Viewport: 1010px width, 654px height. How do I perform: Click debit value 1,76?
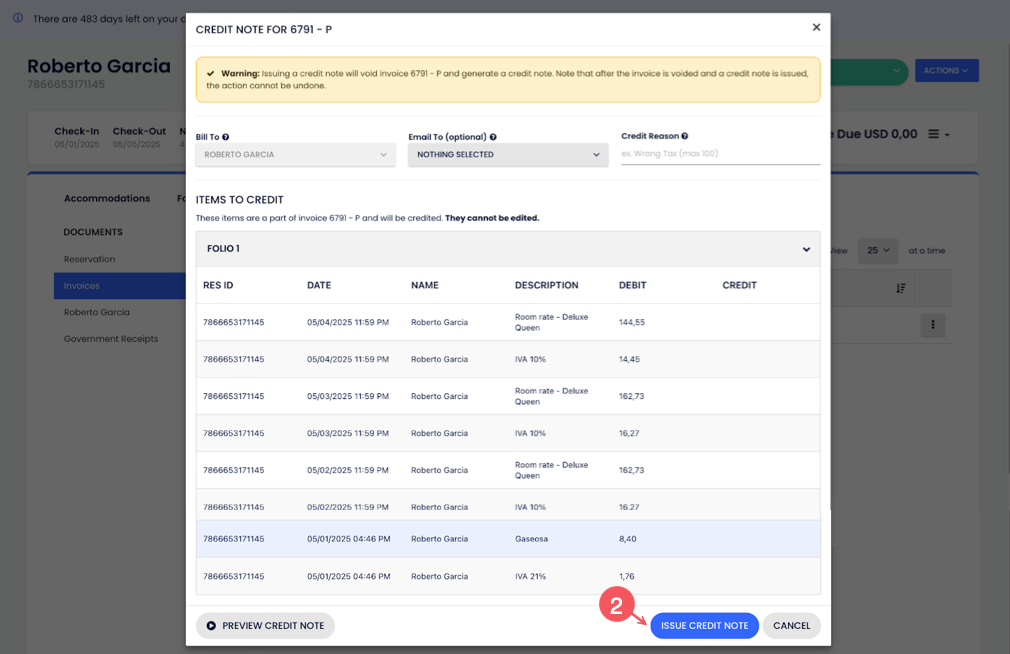(x=627, y=576)
